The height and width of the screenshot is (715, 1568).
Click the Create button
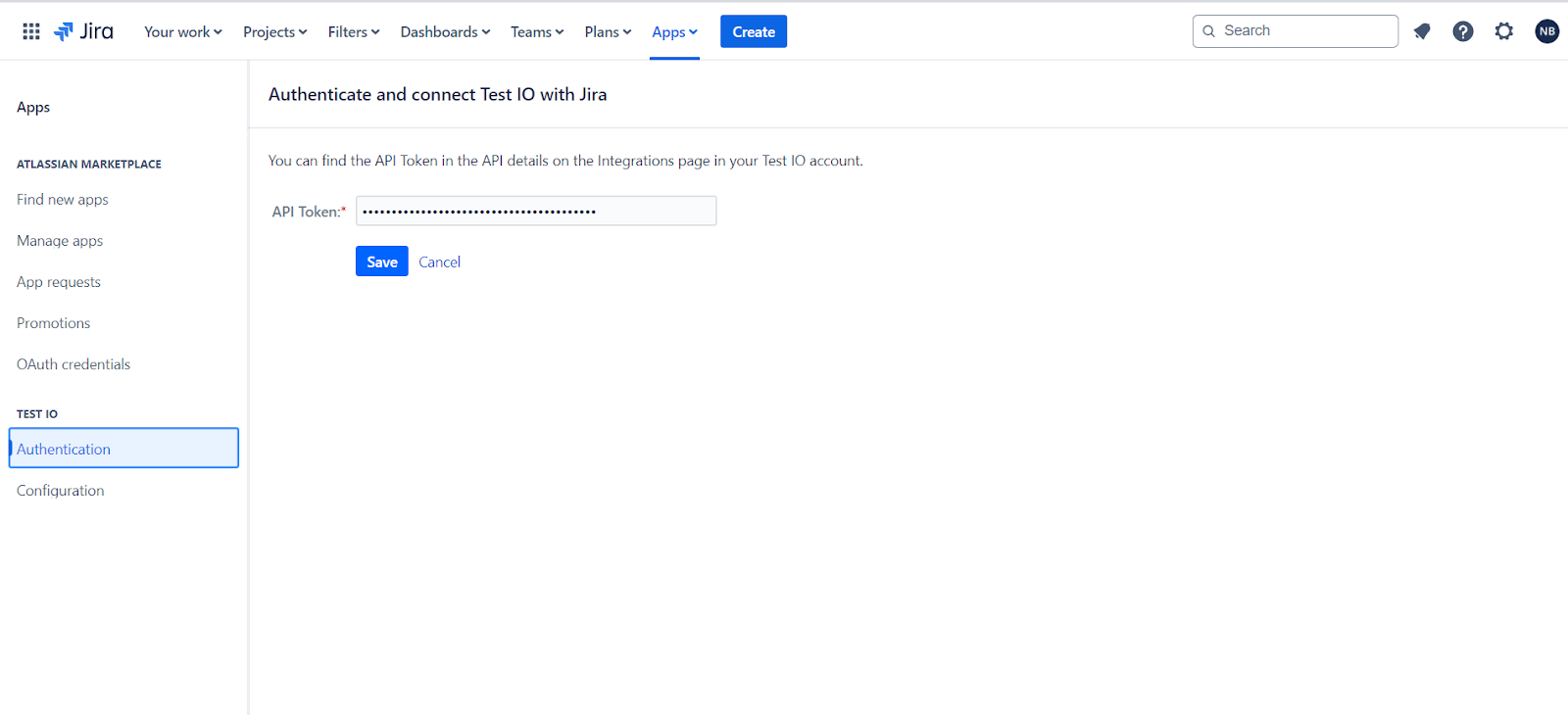(x=754, y=31)
